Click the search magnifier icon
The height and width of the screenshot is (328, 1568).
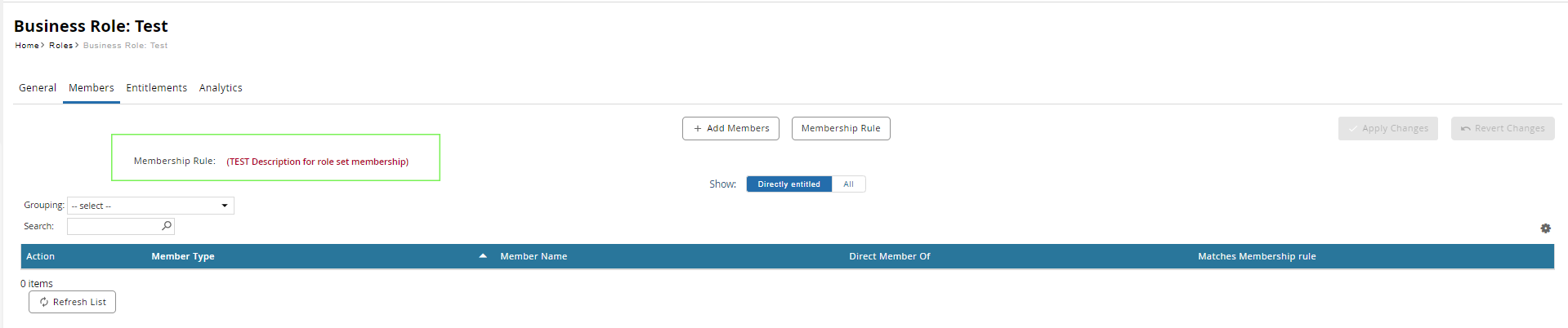click(x=167, y=226)
